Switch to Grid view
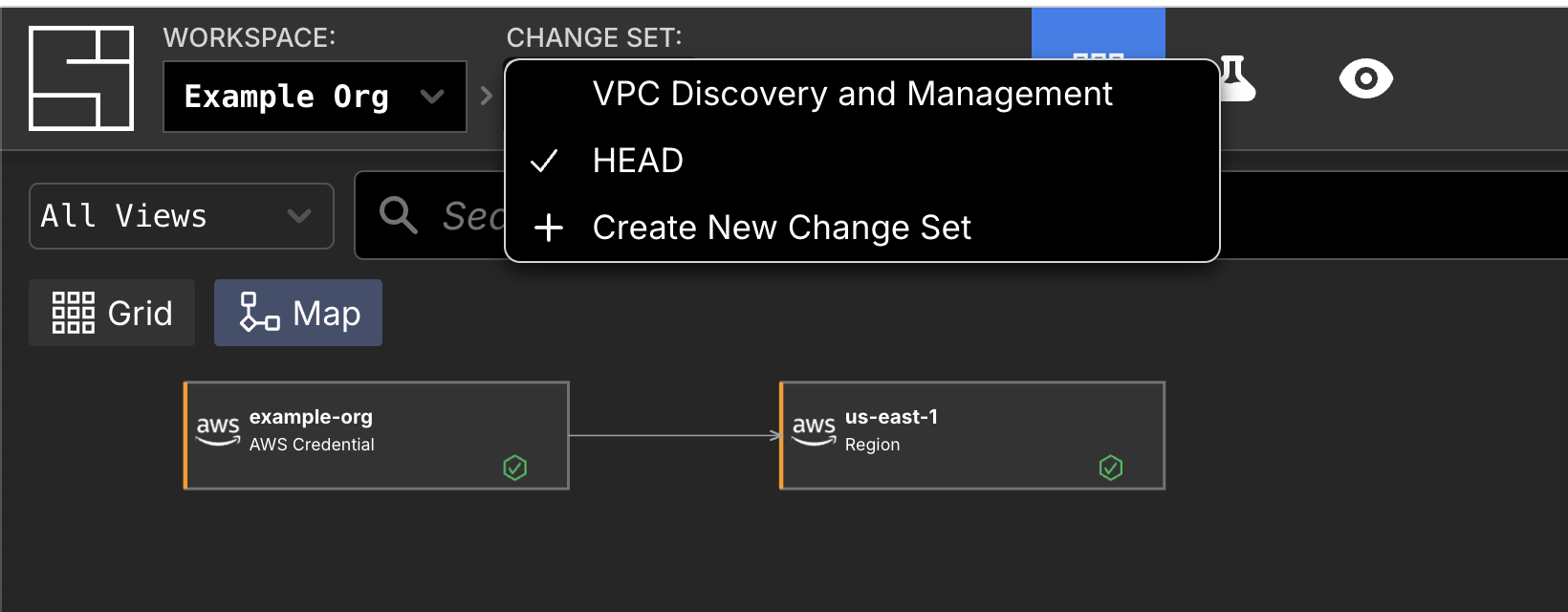Image resolution: width=1568 pixels, height=612 pixels. pyautogui.click(x=112, y=313)
